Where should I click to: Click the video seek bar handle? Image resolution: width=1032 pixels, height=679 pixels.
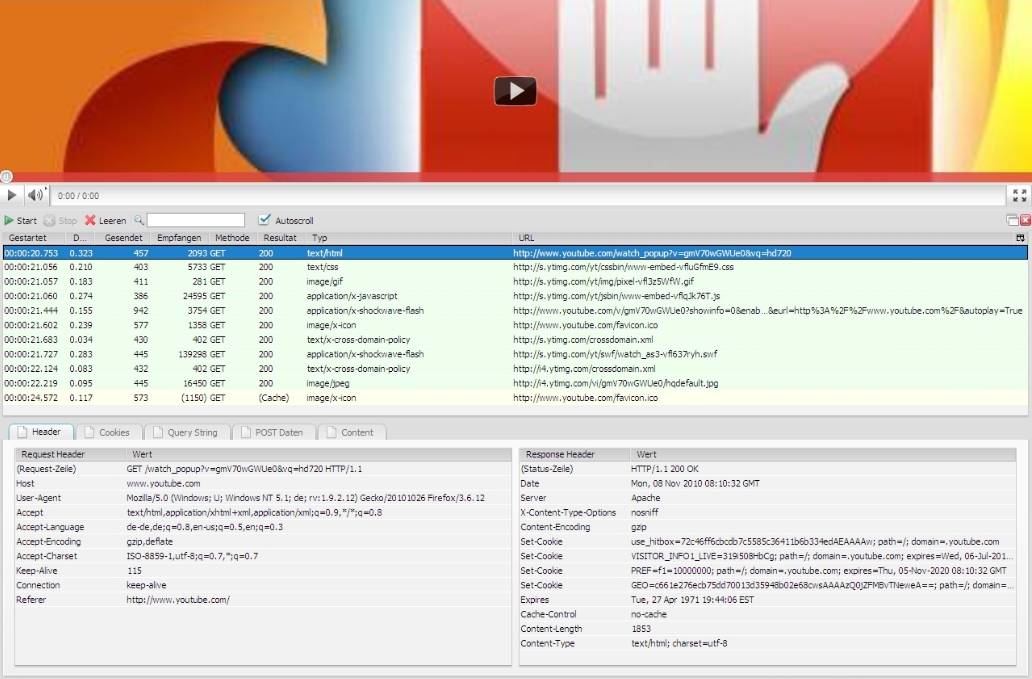point(6,177)
